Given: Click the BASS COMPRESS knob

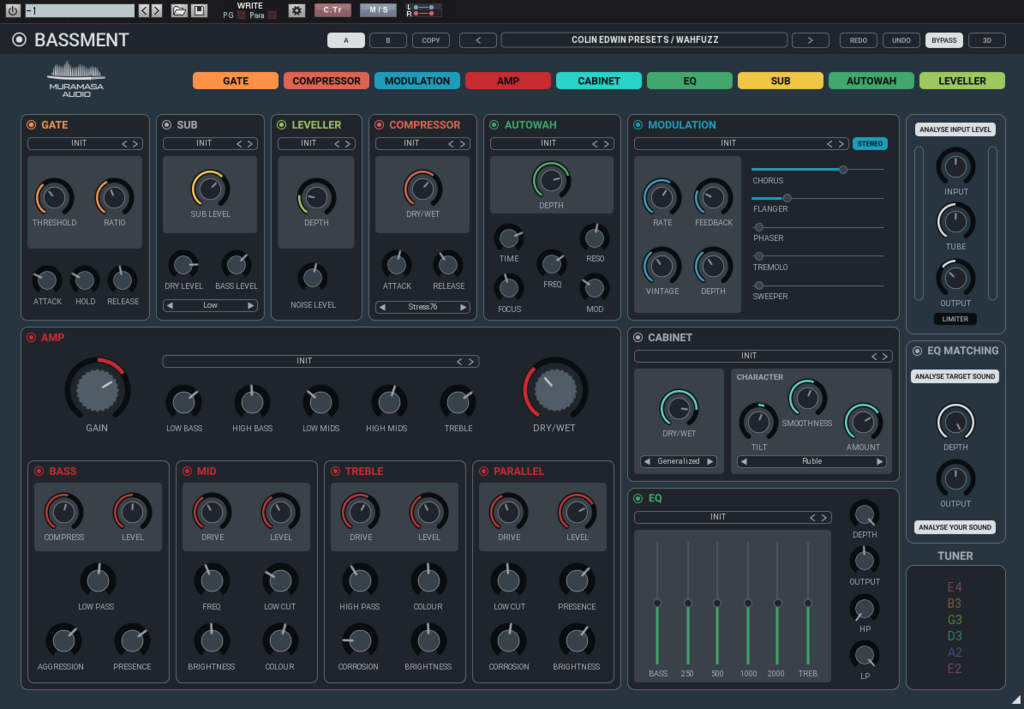Looking at the screenshot, I should [x=64, y=512].
